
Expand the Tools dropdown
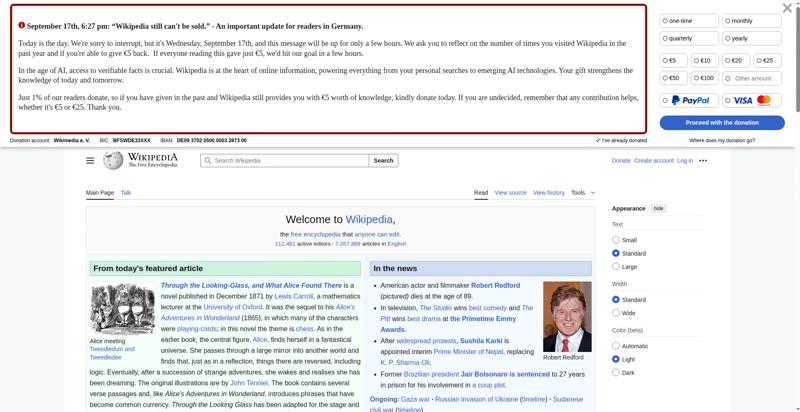tap(583, 193)
